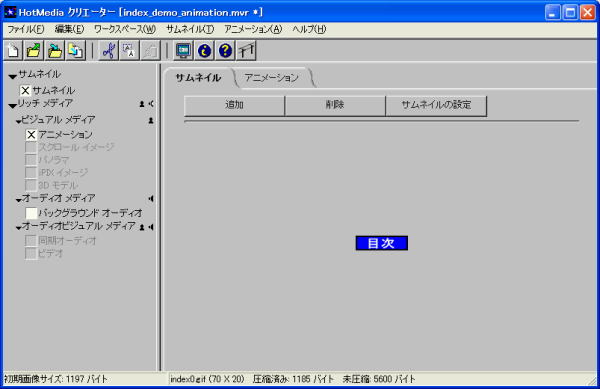
Task: Click the HotMedia application icon in title bar
Action: [x=10, y=12]
